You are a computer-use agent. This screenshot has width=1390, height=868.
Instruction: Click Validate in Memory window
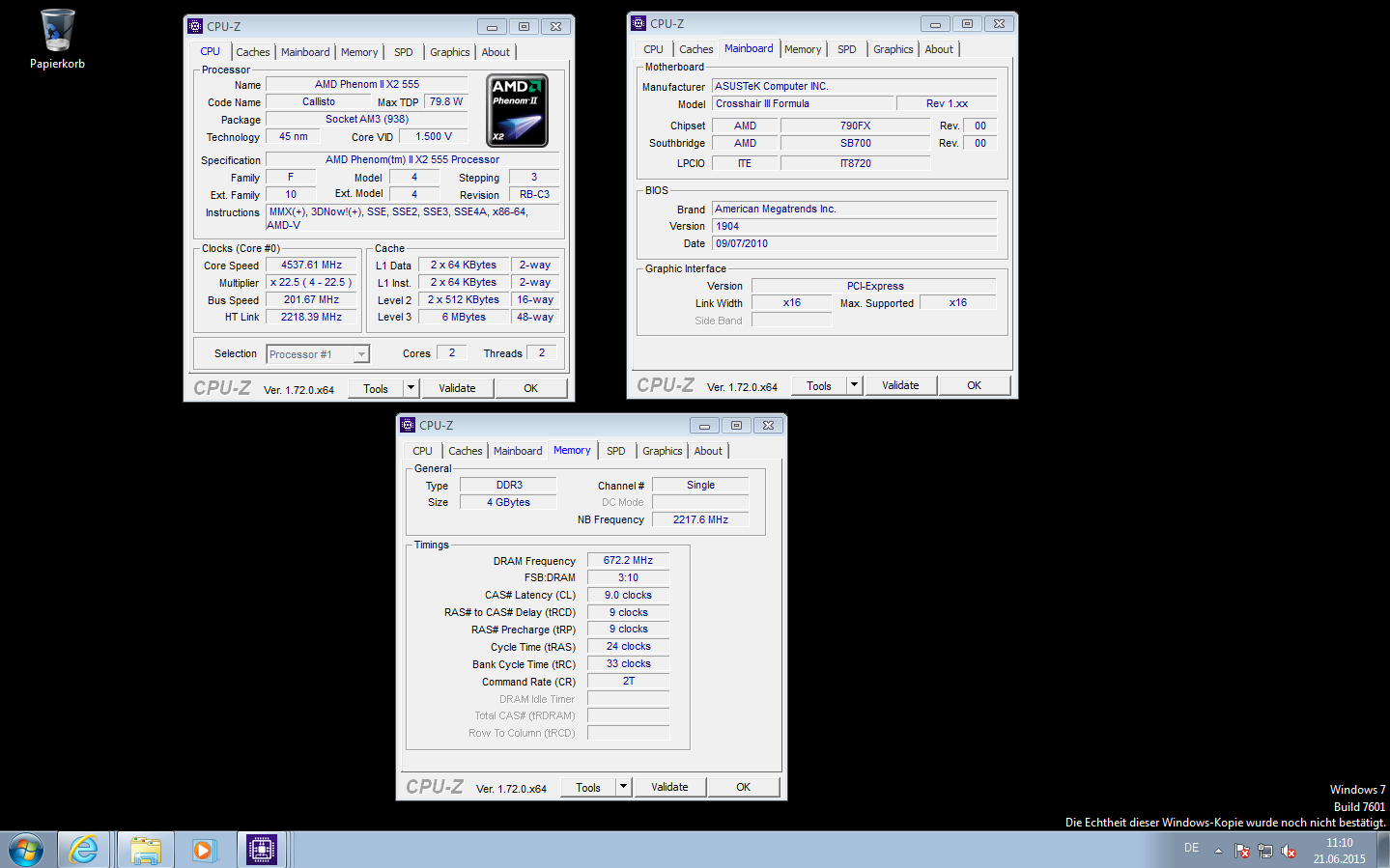(x=670, y=787)
